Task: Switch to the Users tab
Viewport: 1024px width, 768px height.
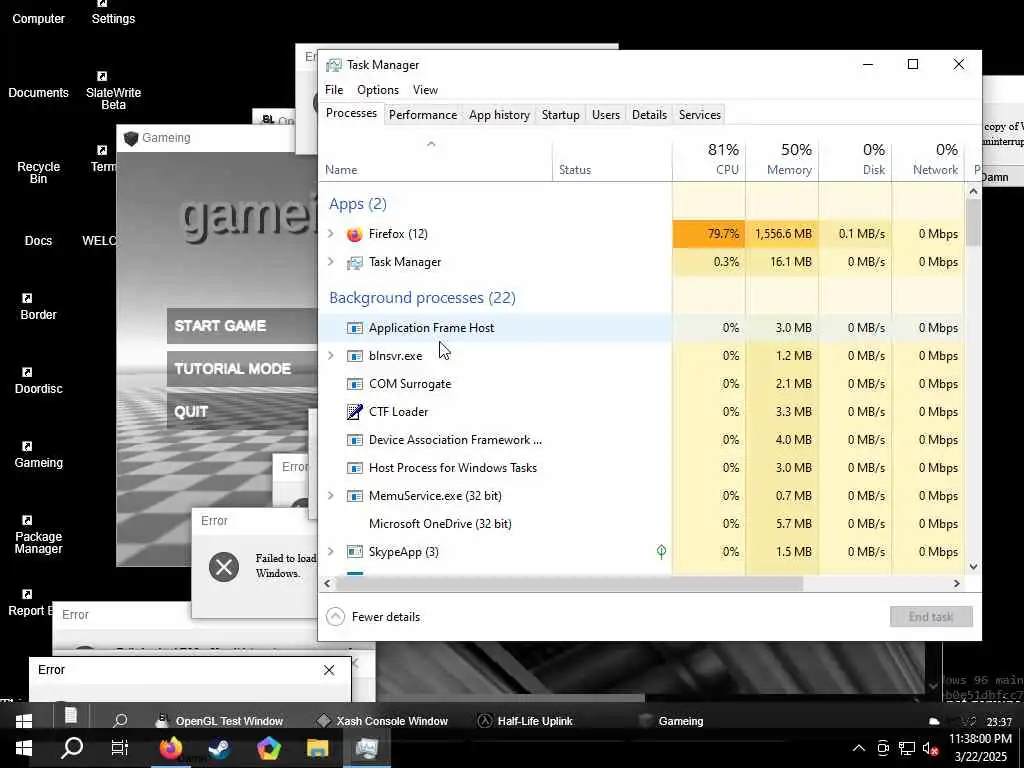Action: 605,115
